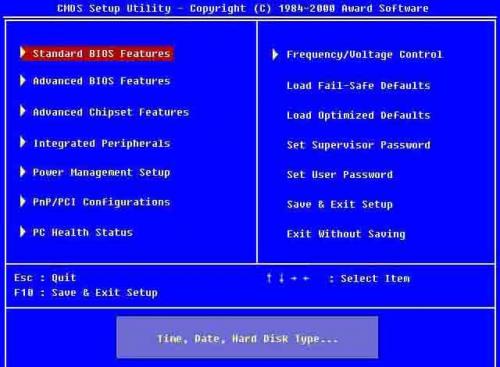Select Set Supervisor Password option

coord(358,145)
